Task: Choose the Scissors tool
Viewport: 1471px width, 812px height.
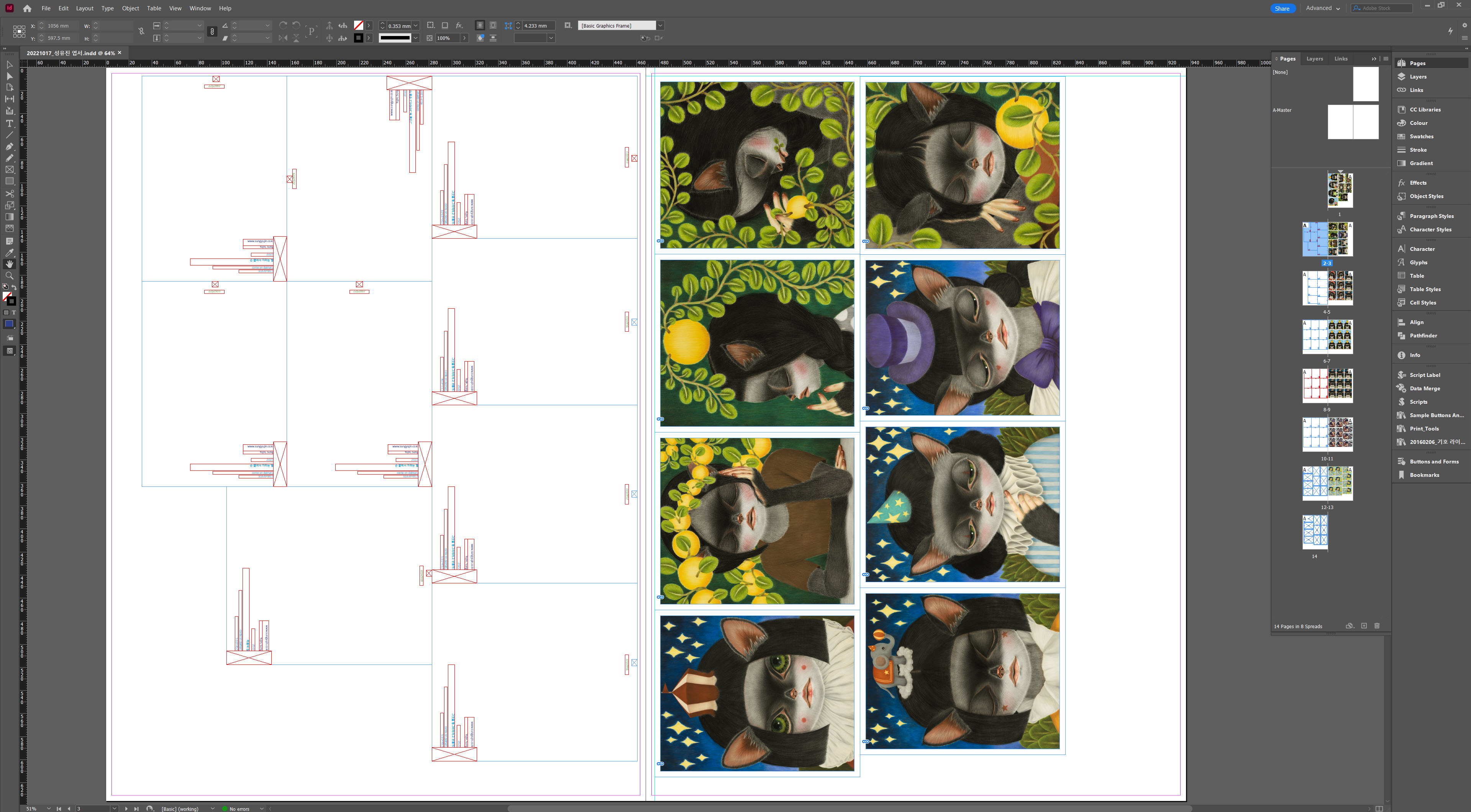Action: click(9, 193)
